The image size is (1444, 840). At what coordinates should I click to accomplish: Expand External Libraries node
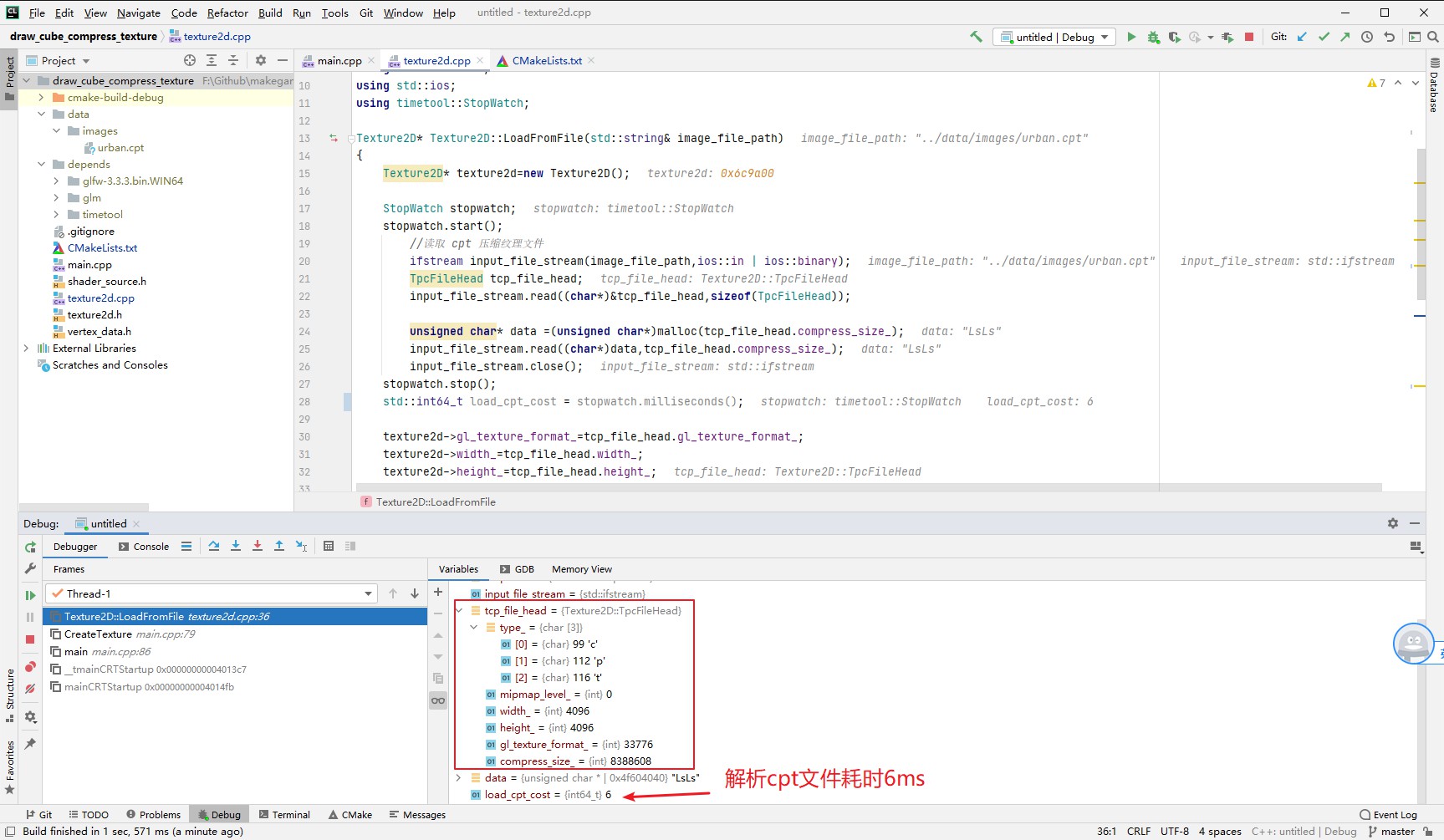coord(26,348)
